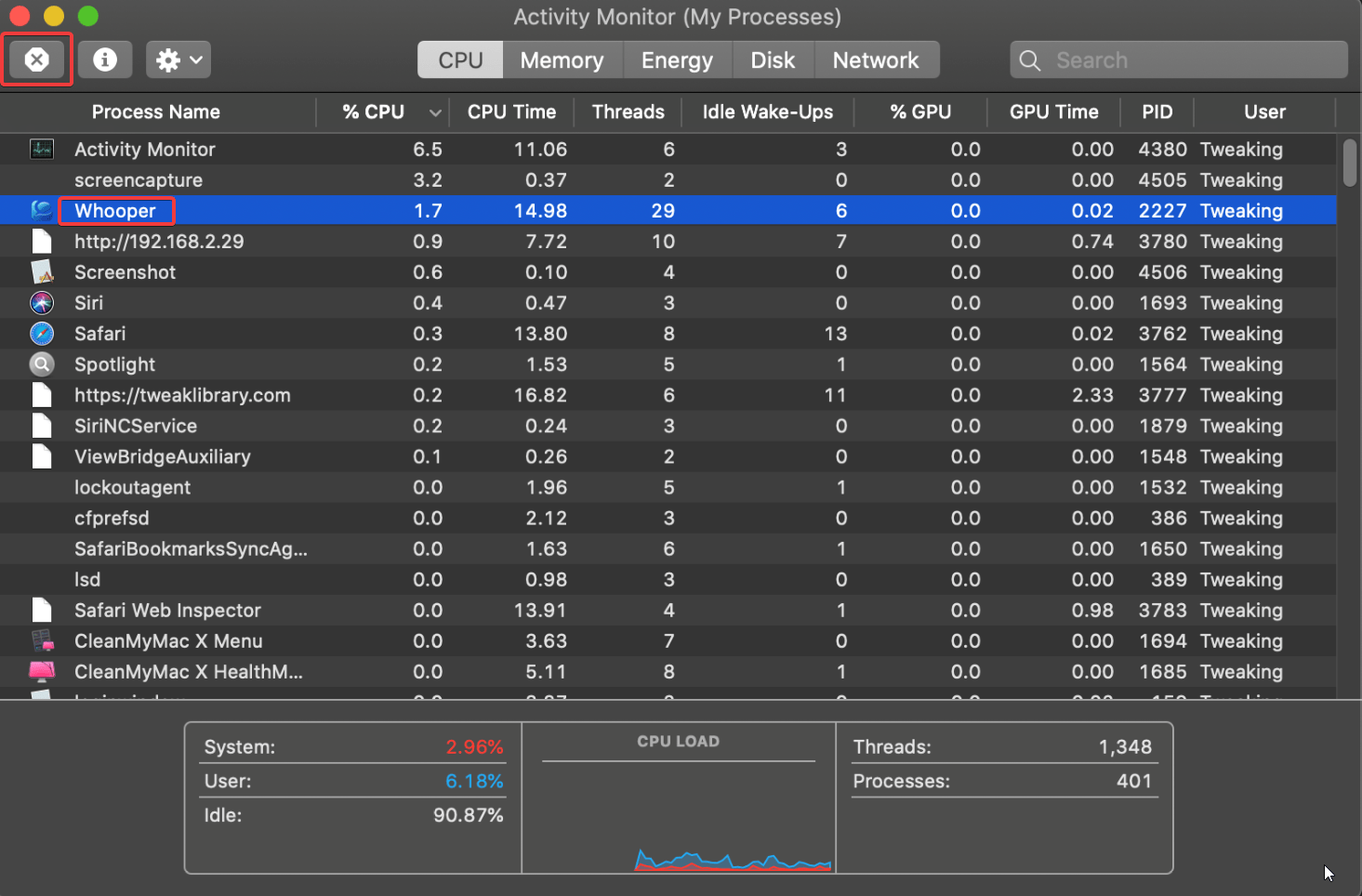Click the Activity Monitor process icon
Viewport: 1362px width, 896px height.
tap(42, 149)
